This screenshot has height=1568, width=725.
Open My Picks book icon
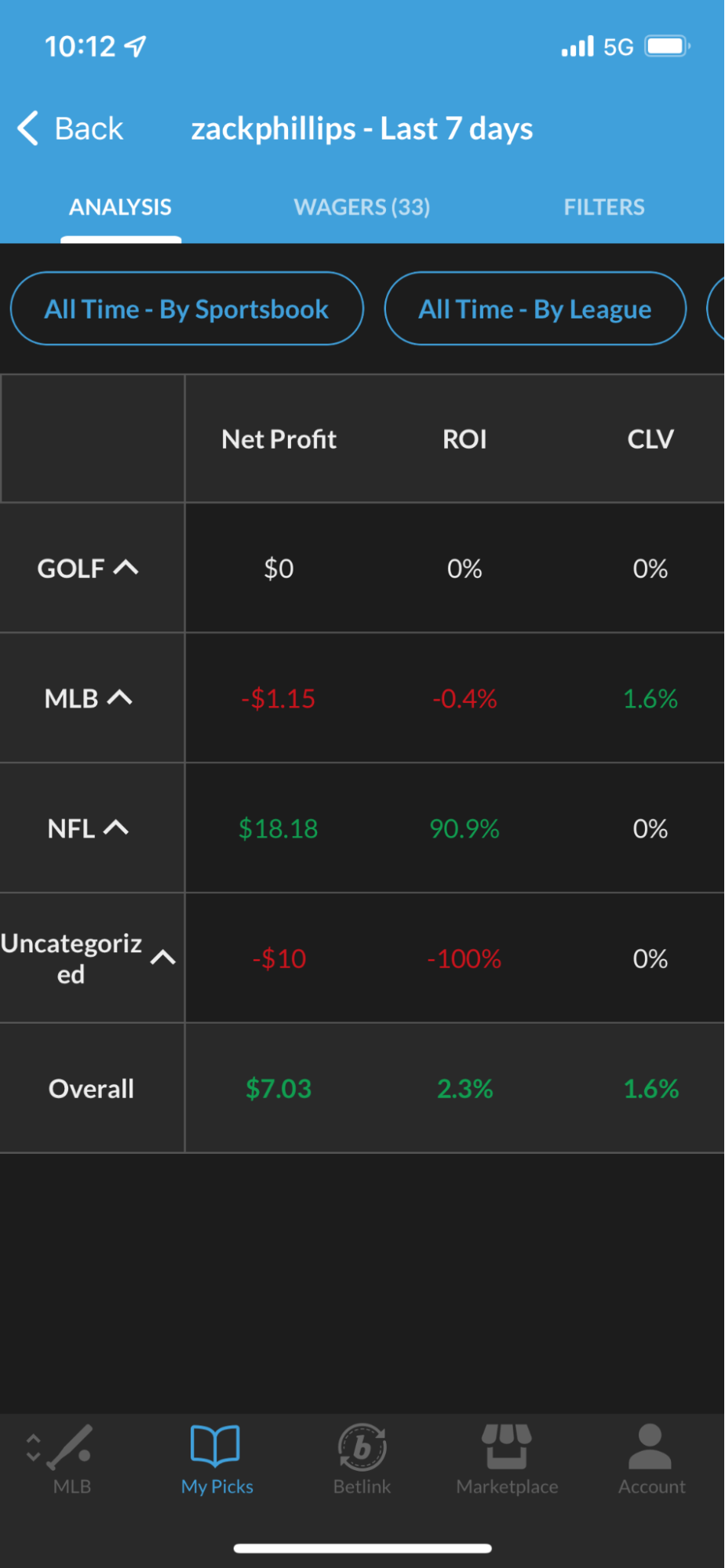[x=215, y=1445]
